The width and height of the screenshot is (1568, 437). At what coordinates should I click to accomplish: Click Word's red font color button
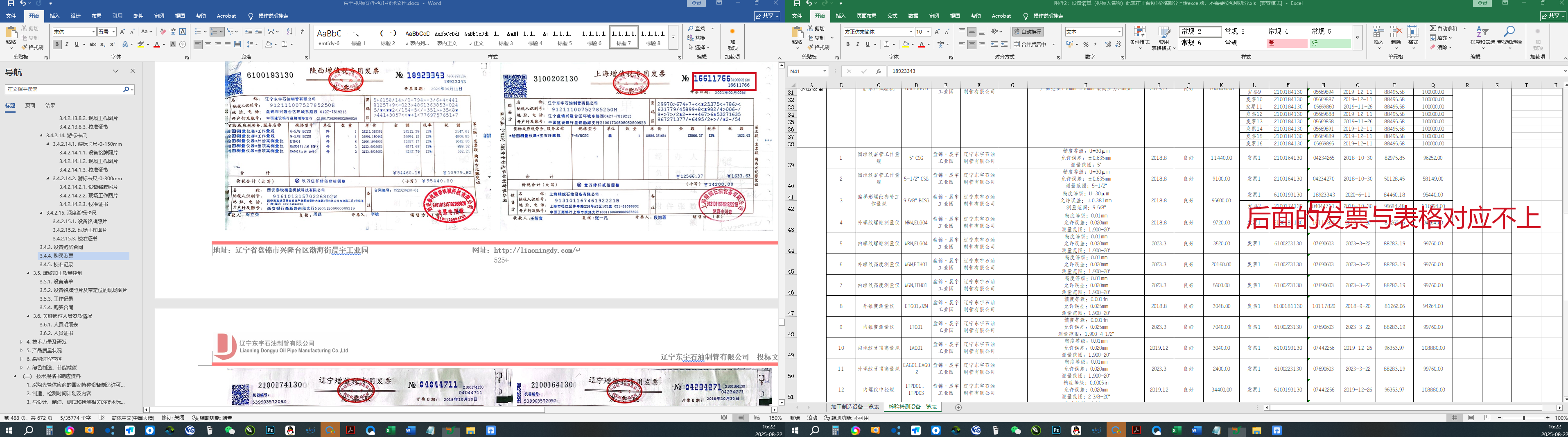click(156, 44)
